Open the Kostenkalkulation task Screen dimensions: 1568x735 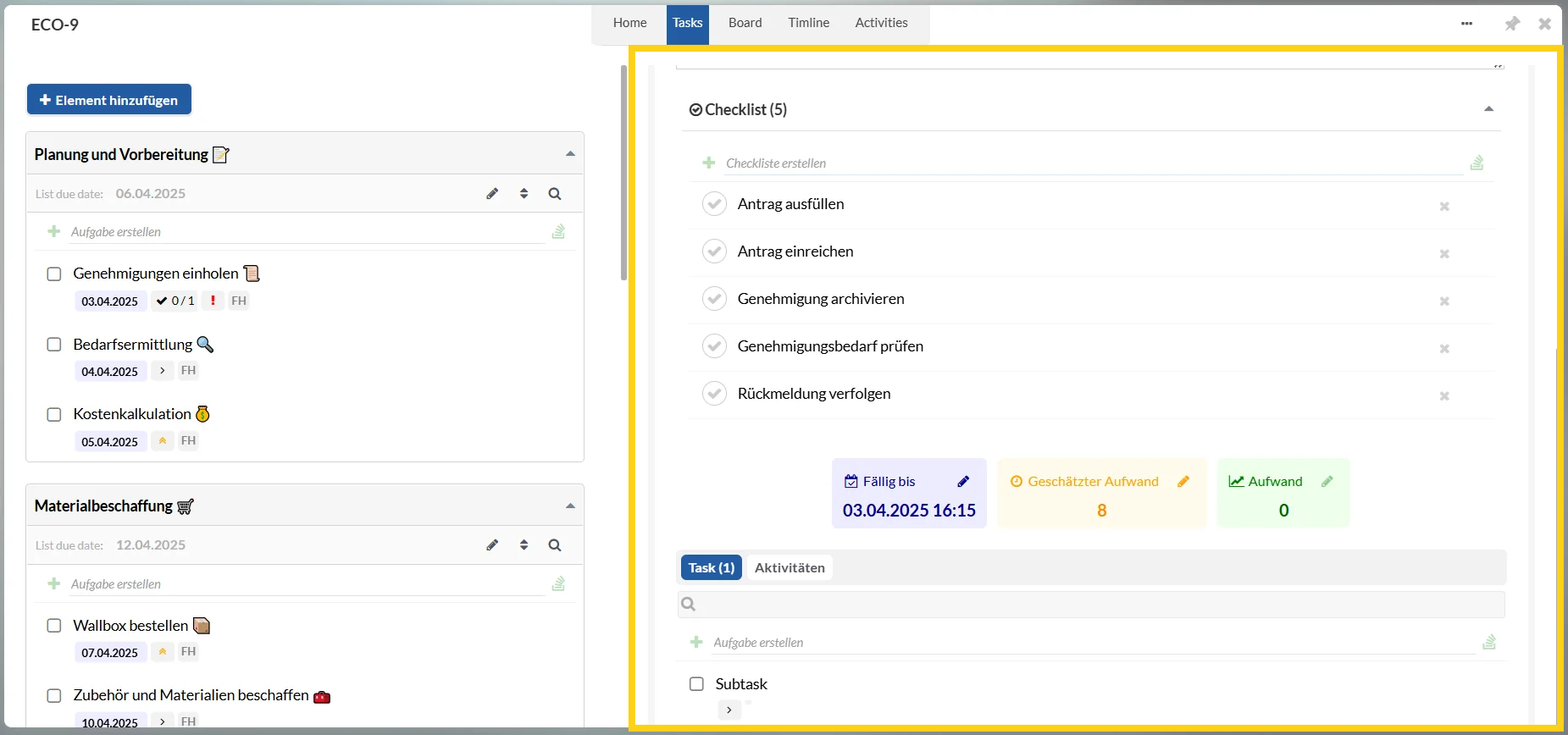click(x=132, y=414)
